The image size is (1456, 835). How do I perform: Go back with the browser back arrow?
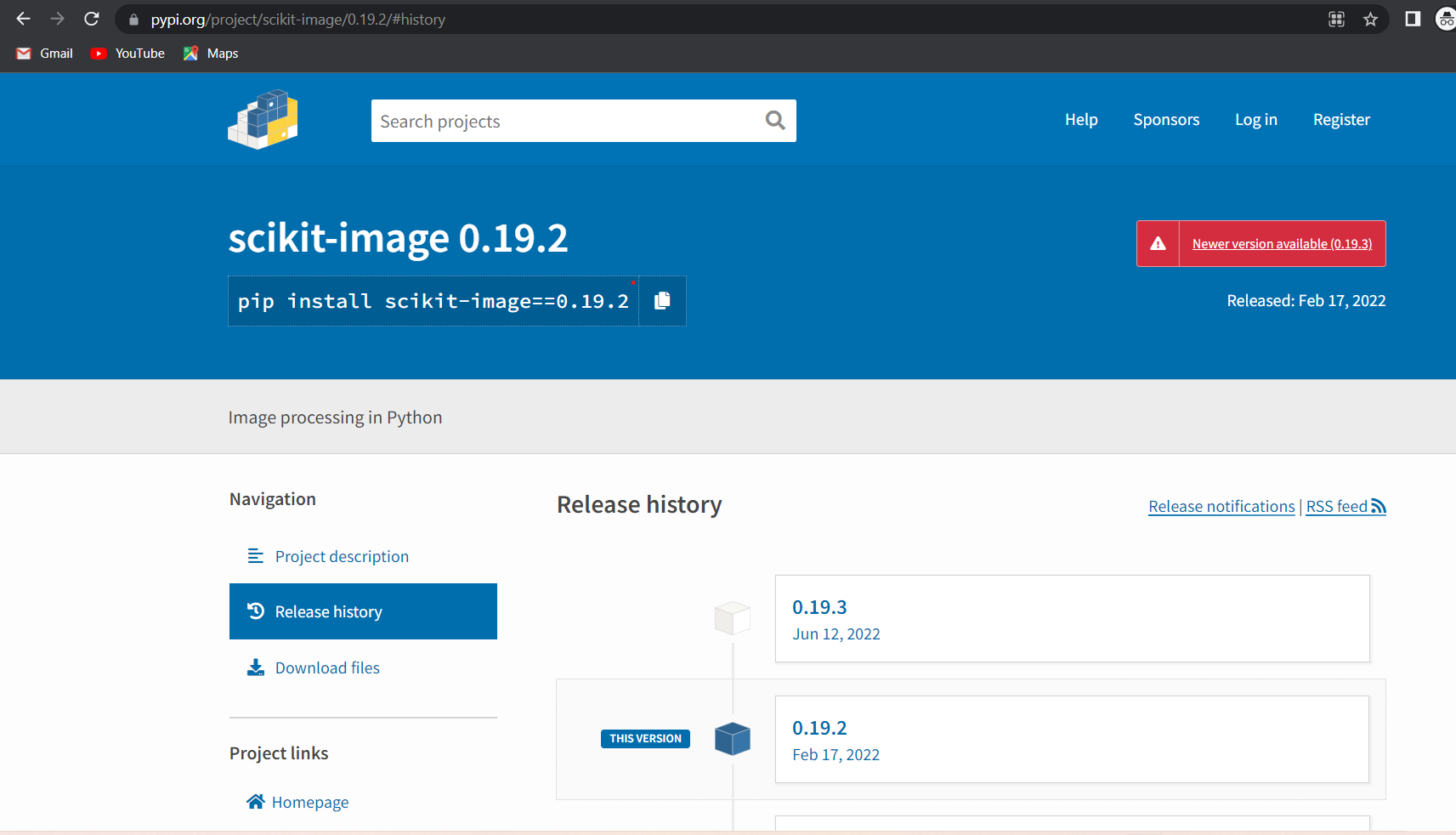23,19
